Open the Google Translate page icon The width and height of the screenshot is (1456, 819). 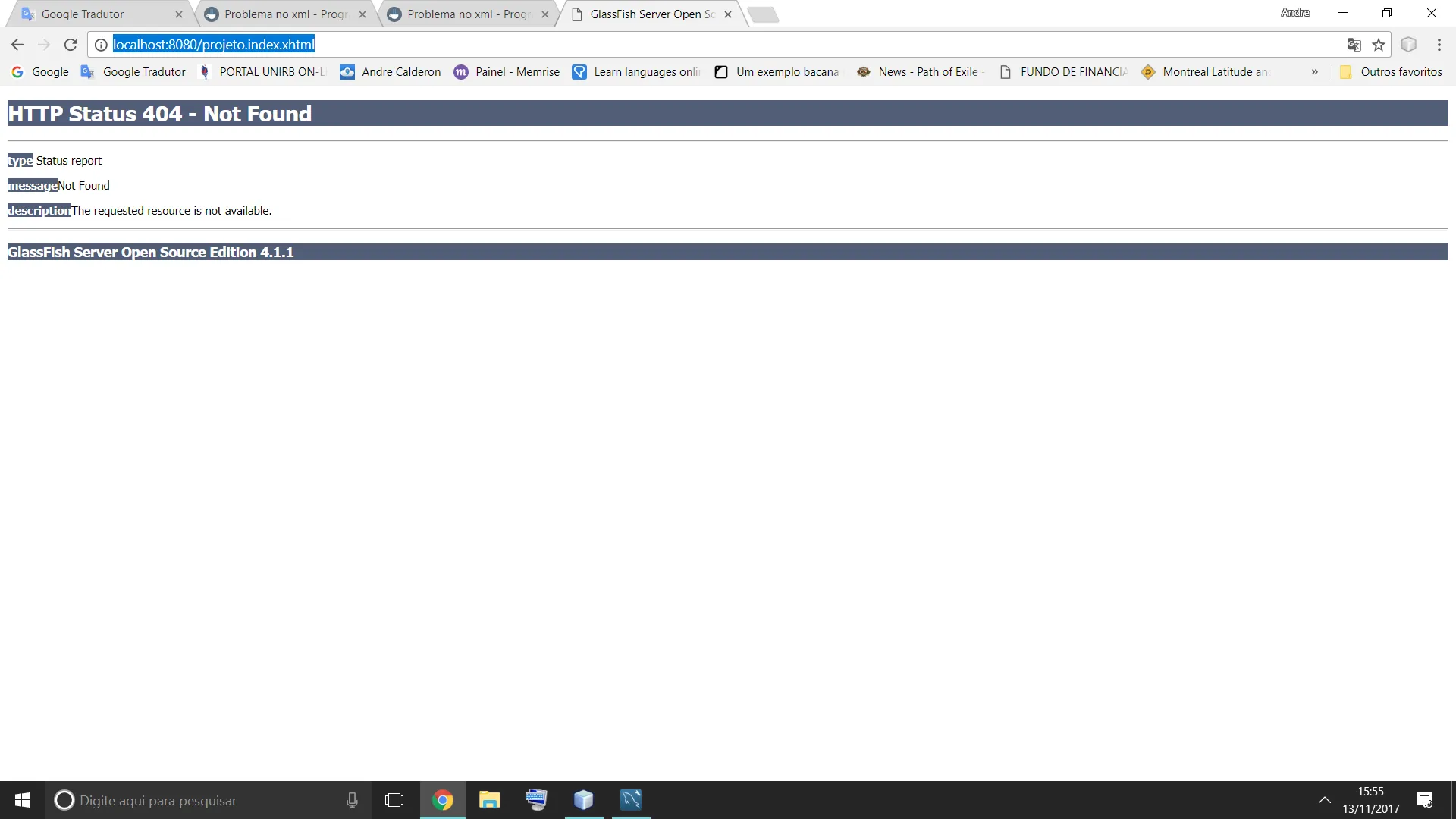(1354, 45)
